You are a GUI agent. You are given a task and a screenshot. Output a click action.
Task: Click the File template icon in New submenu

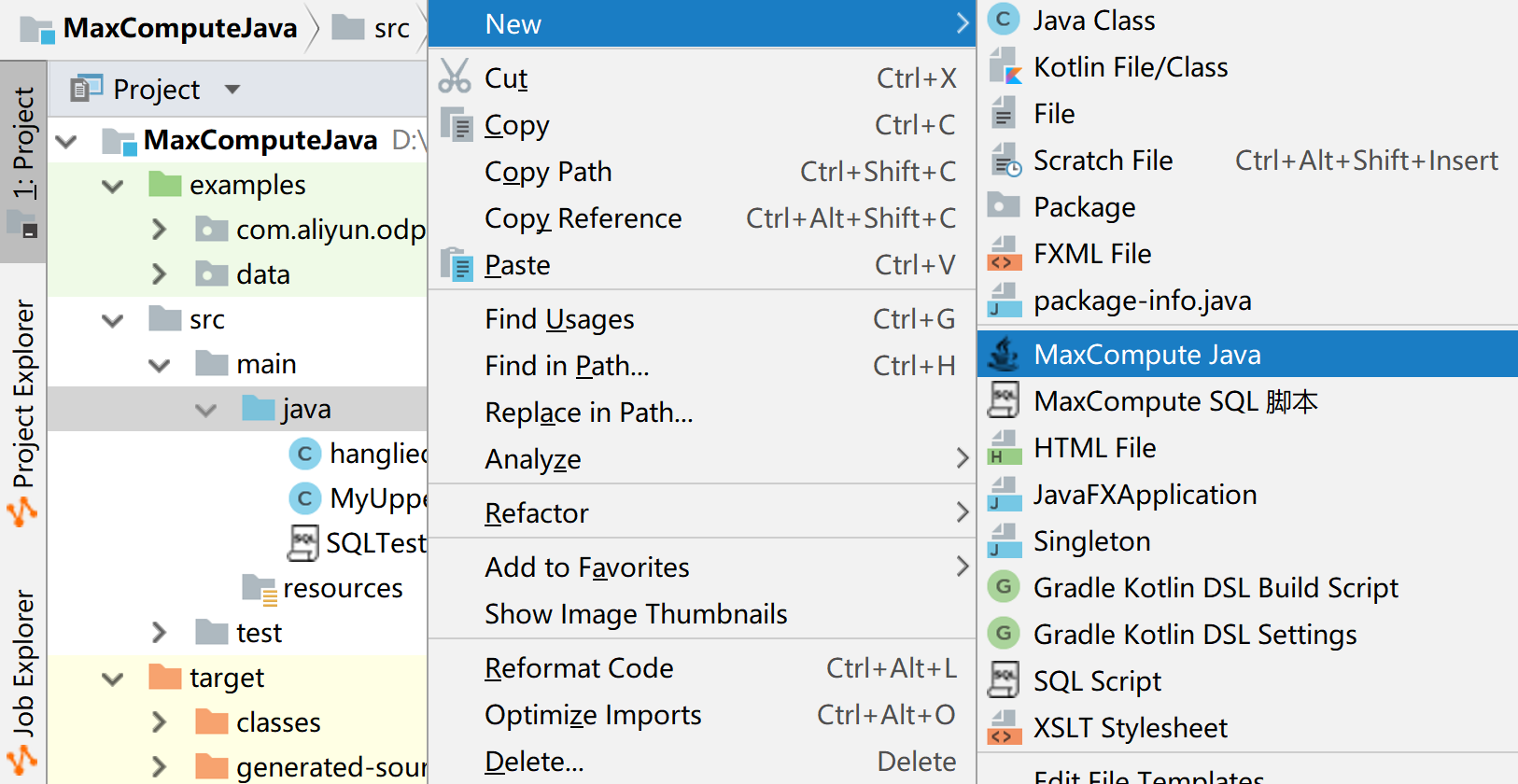1004,114
